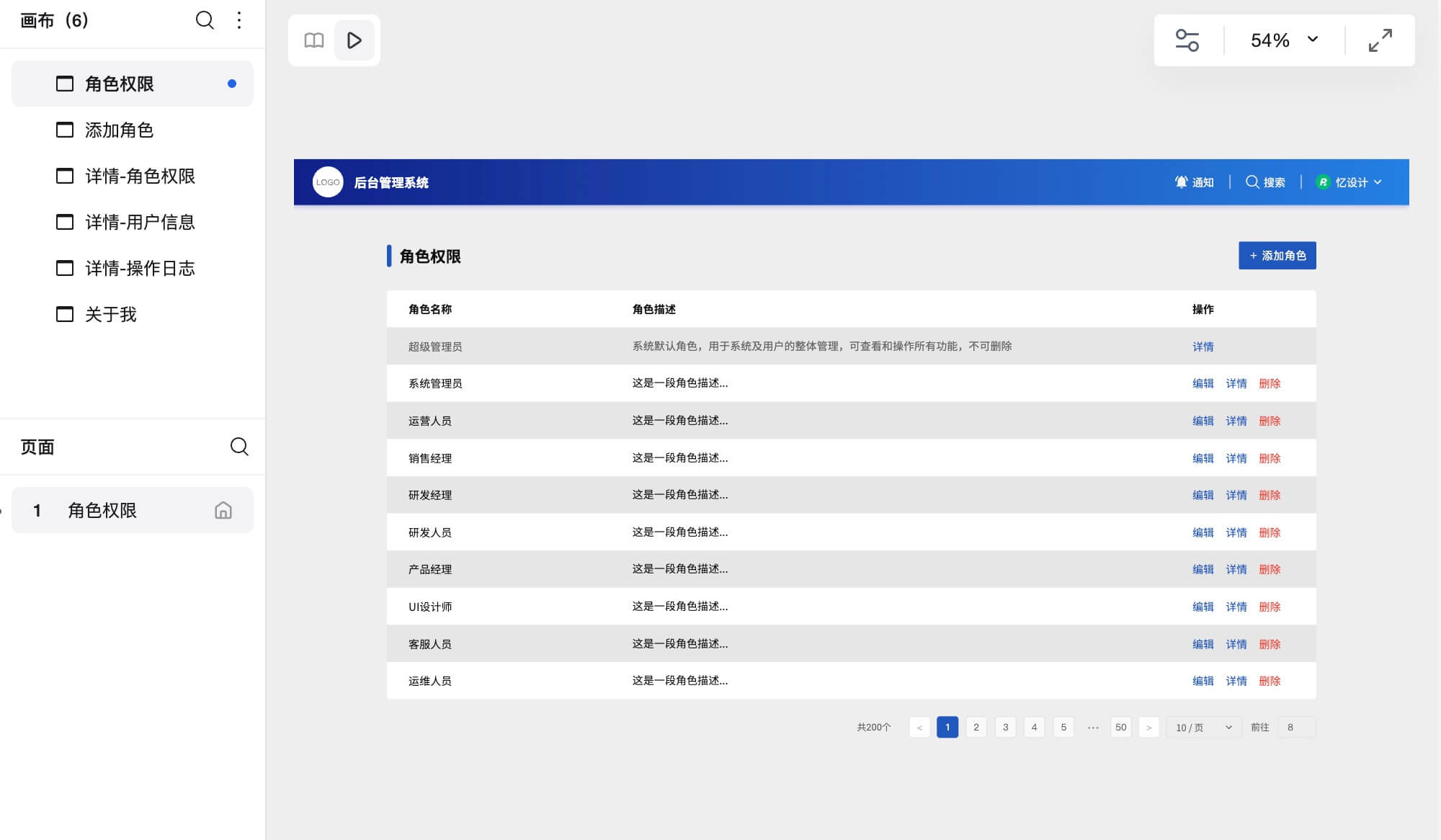Open the 54% zoom level dropdown

(1284, 40)
